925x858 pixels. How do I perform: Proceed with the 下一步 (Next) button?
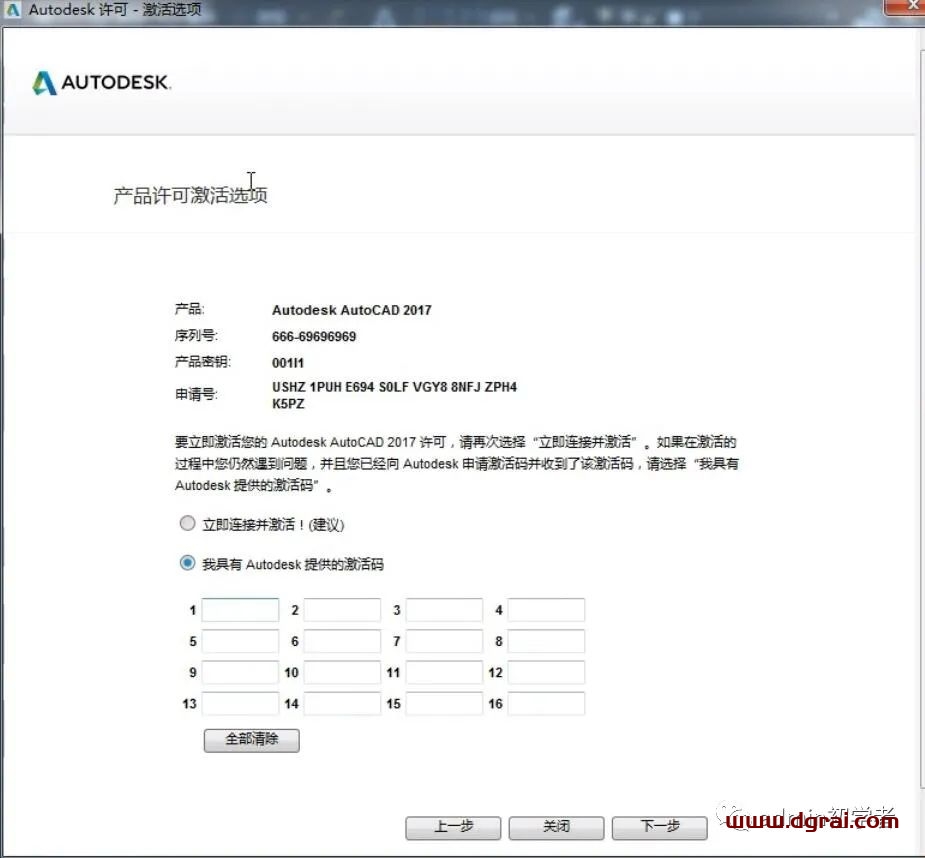tap(660, 827)
